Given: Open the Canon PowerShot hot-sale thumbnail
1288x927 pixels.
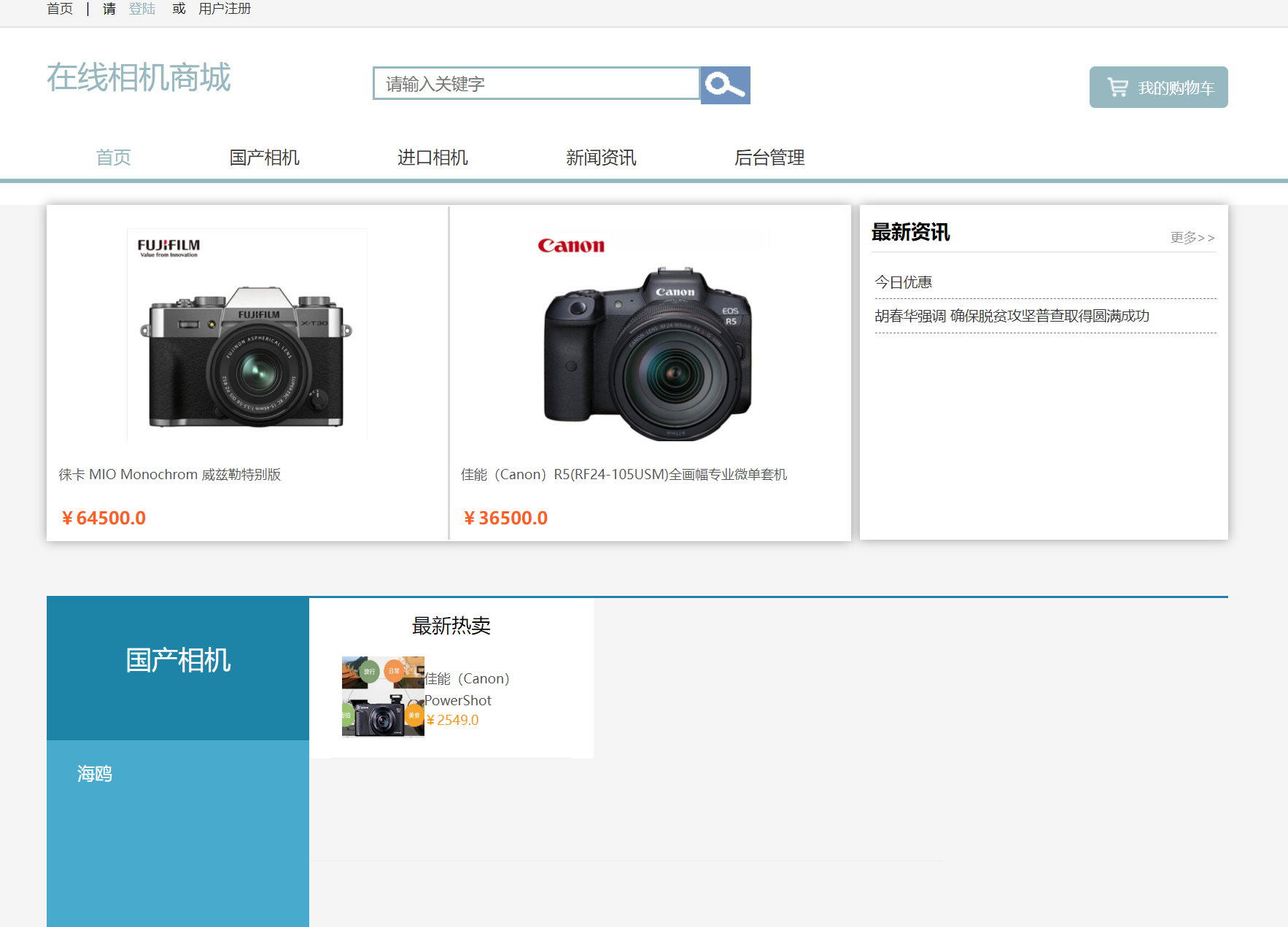Looking at the screenshot, I should click(382, 697).
